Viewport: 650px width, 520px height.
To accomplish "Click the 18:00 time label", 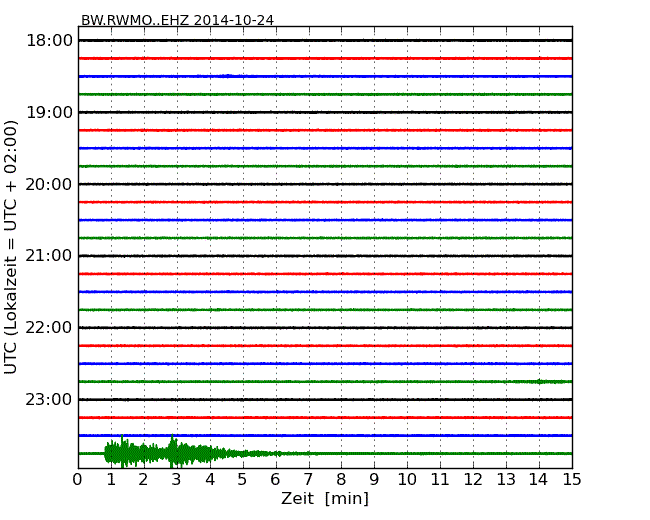I will 49,41.
